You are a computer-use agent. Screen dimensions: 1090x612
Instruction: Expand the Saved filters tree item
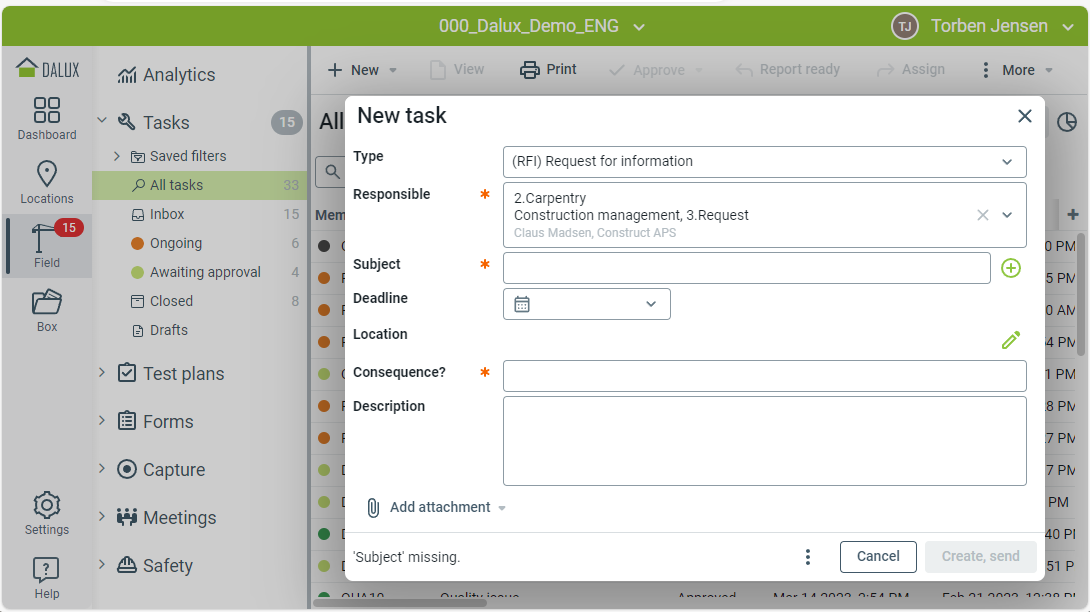point(117,156)
